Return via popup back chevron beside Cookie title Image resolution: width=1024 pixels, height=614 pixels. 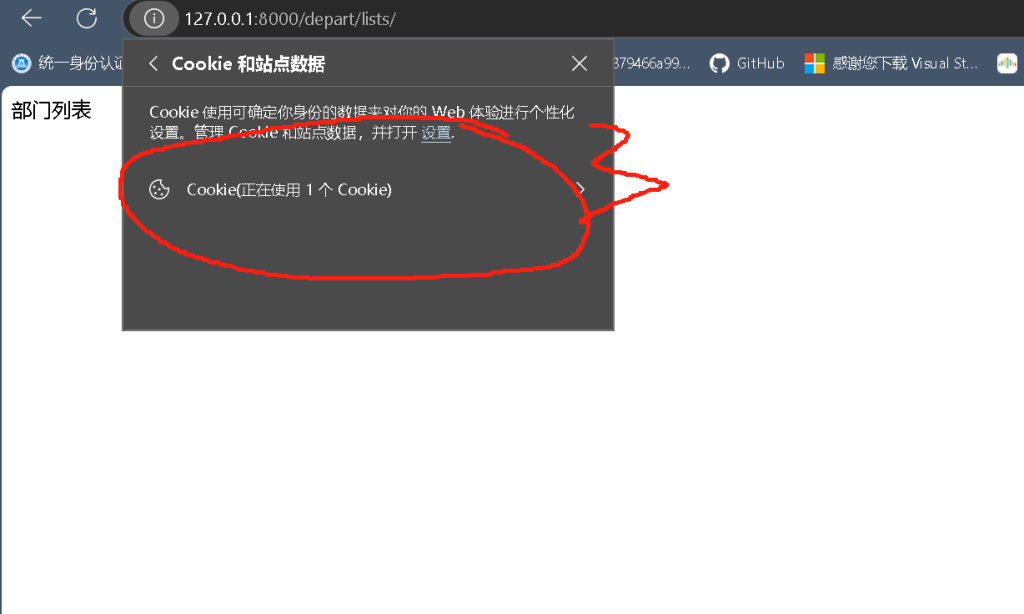click(x=153, y=63)
